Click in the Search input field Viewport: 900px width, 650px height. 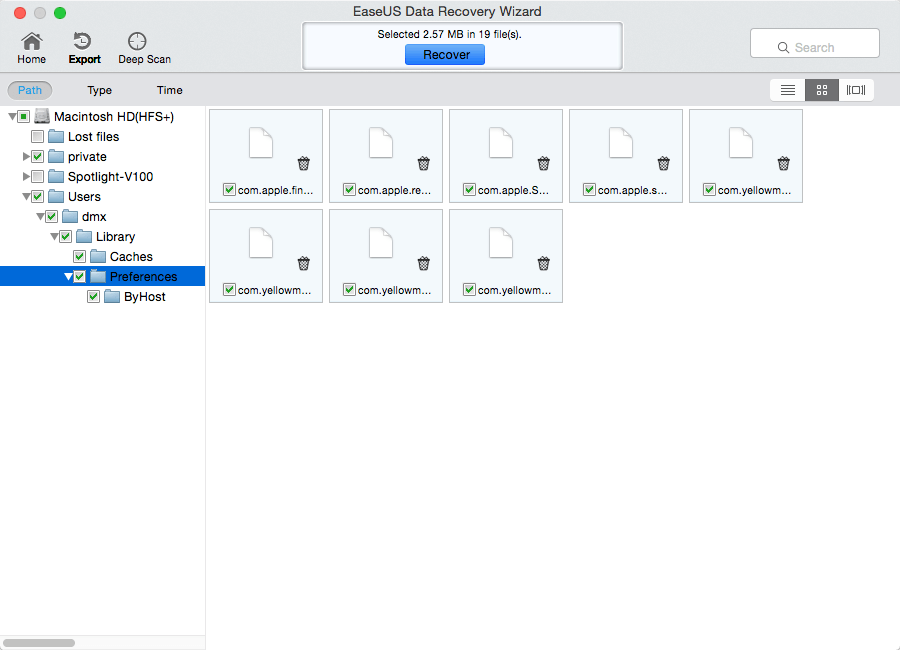click(814, 43)
